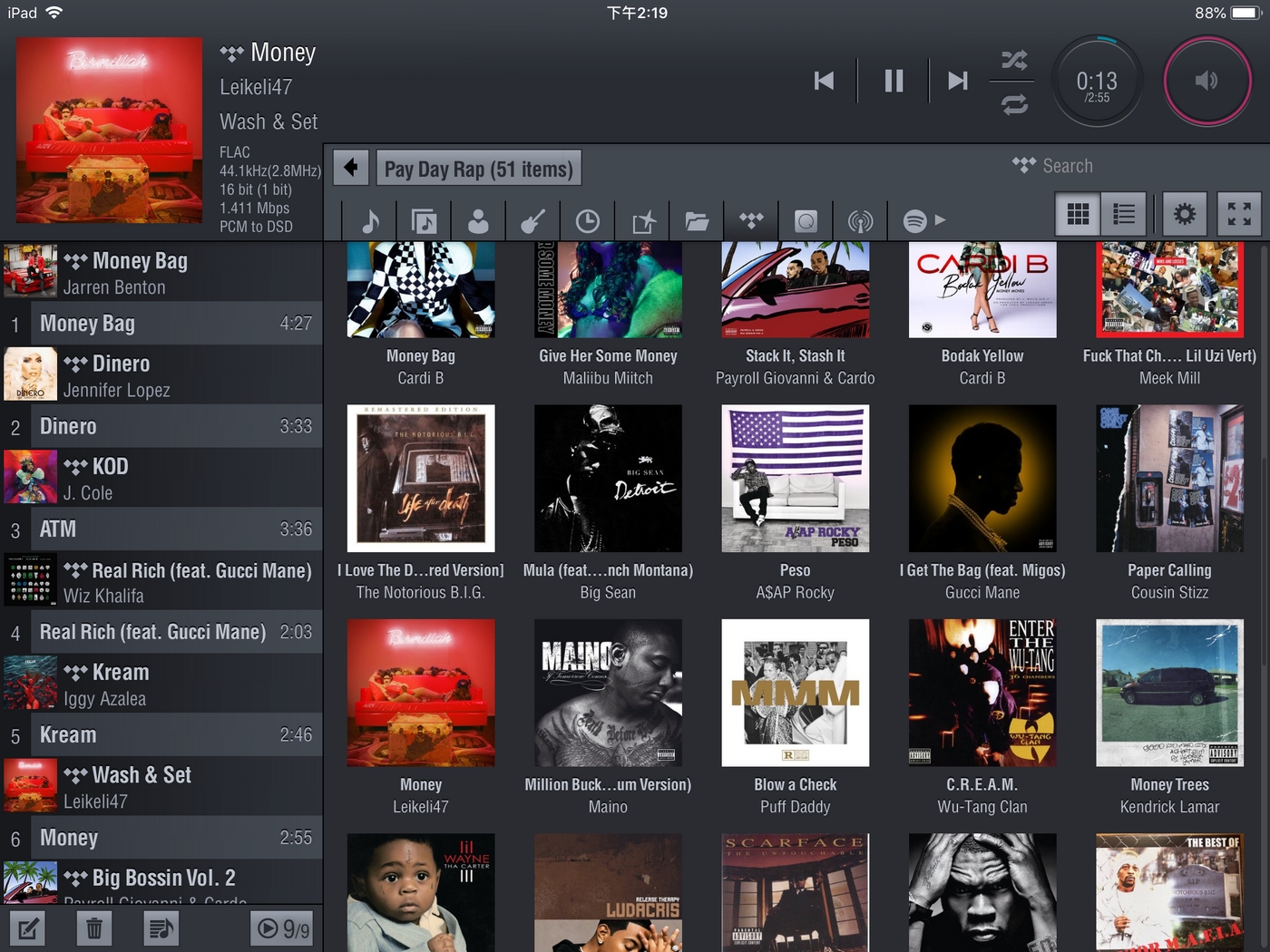Click the volume speaker dial
This screenshot has height=952, width=1270.
(1207, 82)
